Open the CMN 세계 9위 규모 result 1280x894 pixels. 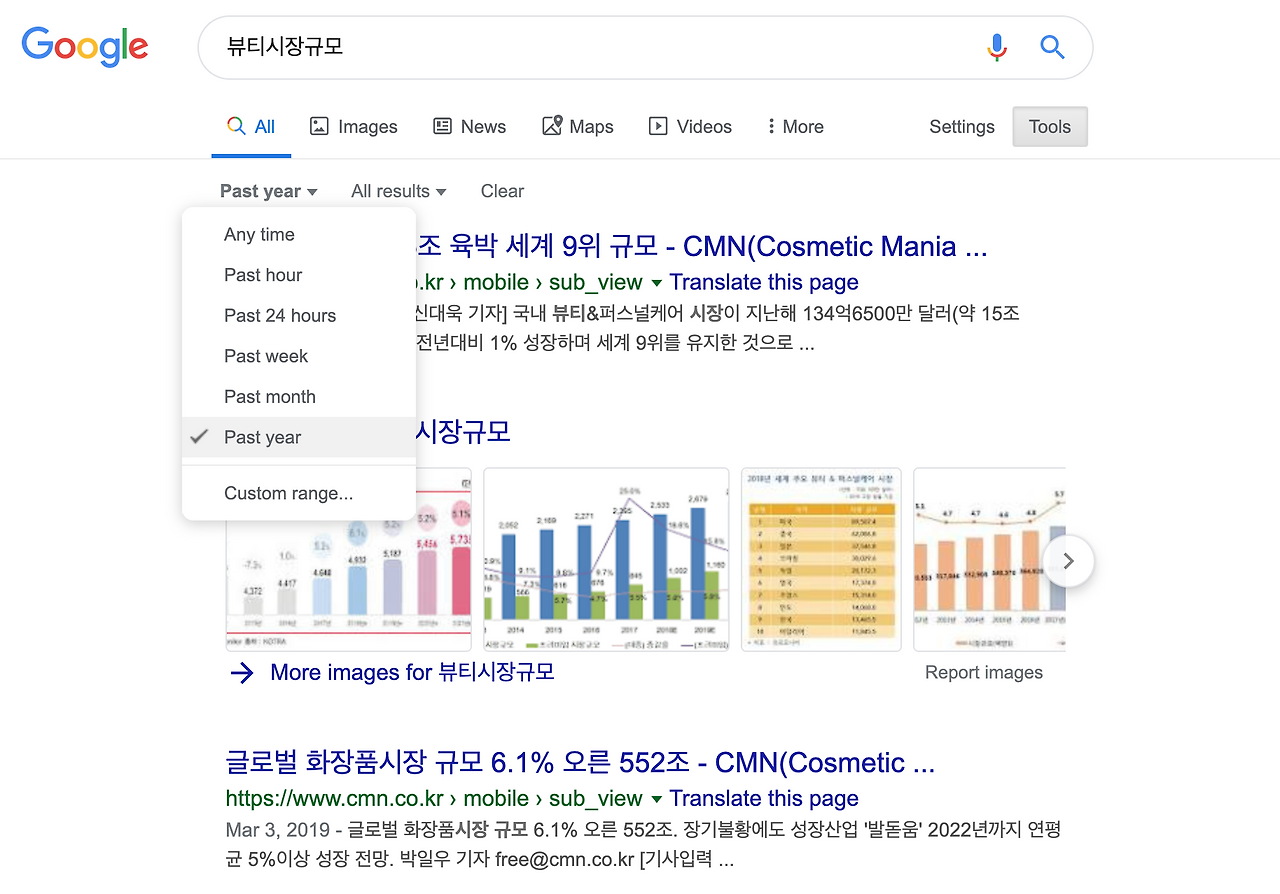[702, 246]
